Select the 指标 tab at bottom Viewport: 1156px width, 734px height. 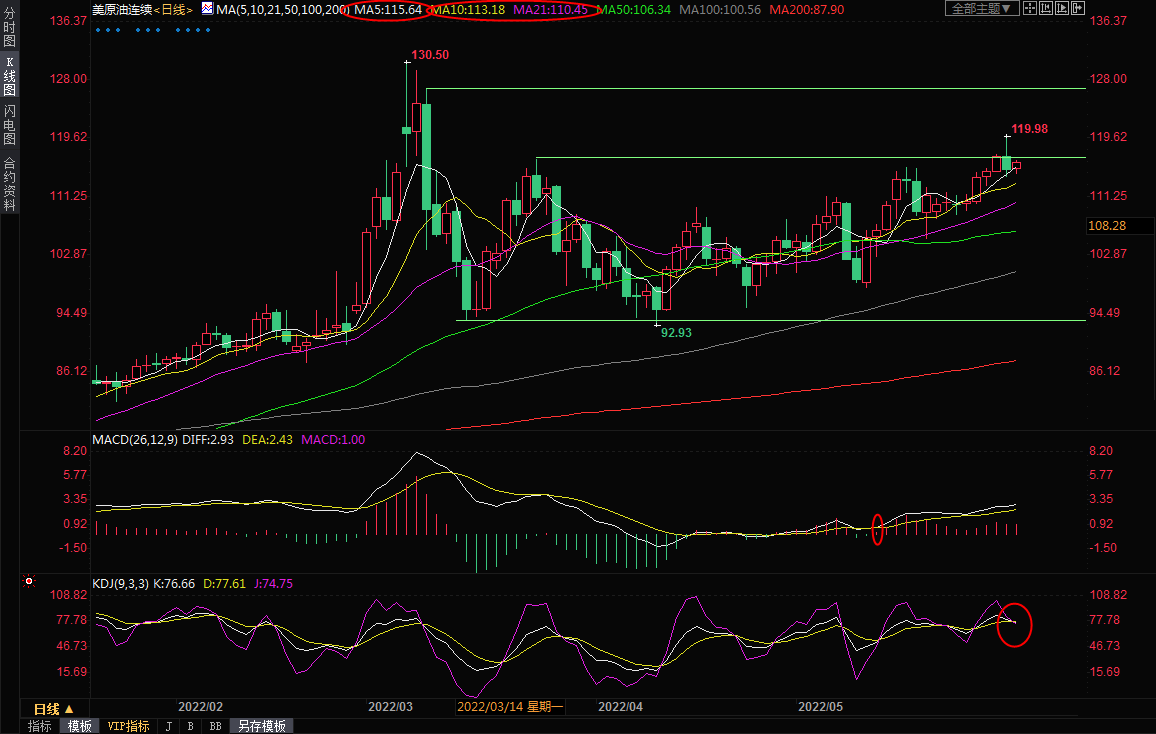[40, 726]
